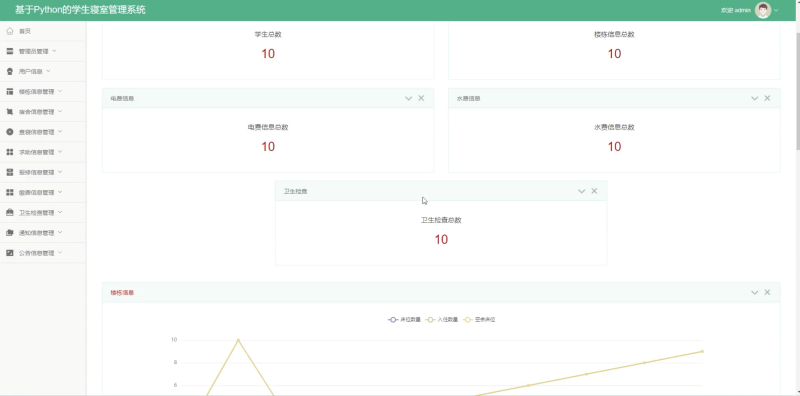Click the 卫生检查总数 label
The height and width of the screenshot is (396, 800).
441,220
